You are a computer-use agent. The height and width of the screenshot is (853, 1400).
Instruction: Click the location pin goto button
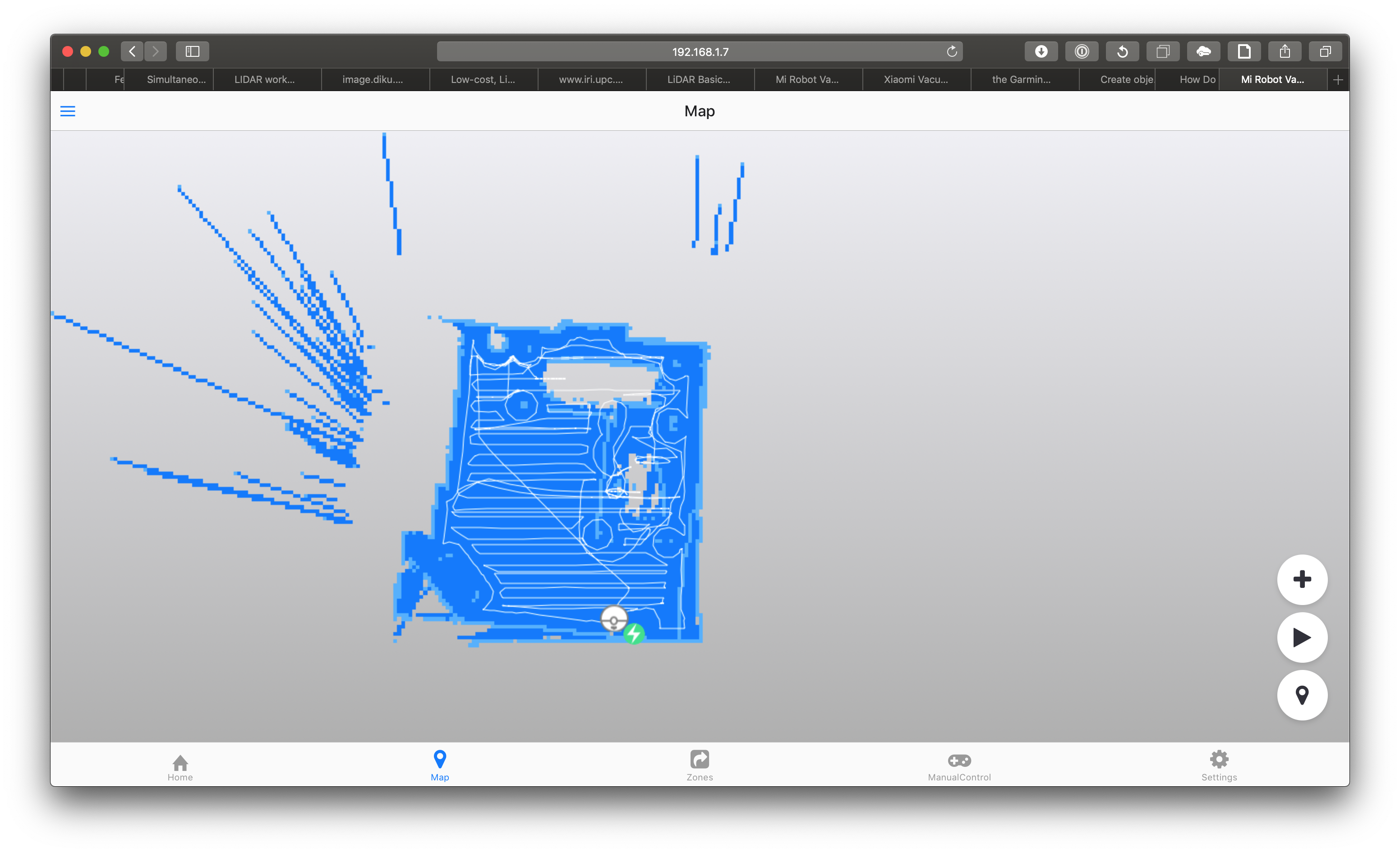coord(1302,695)
